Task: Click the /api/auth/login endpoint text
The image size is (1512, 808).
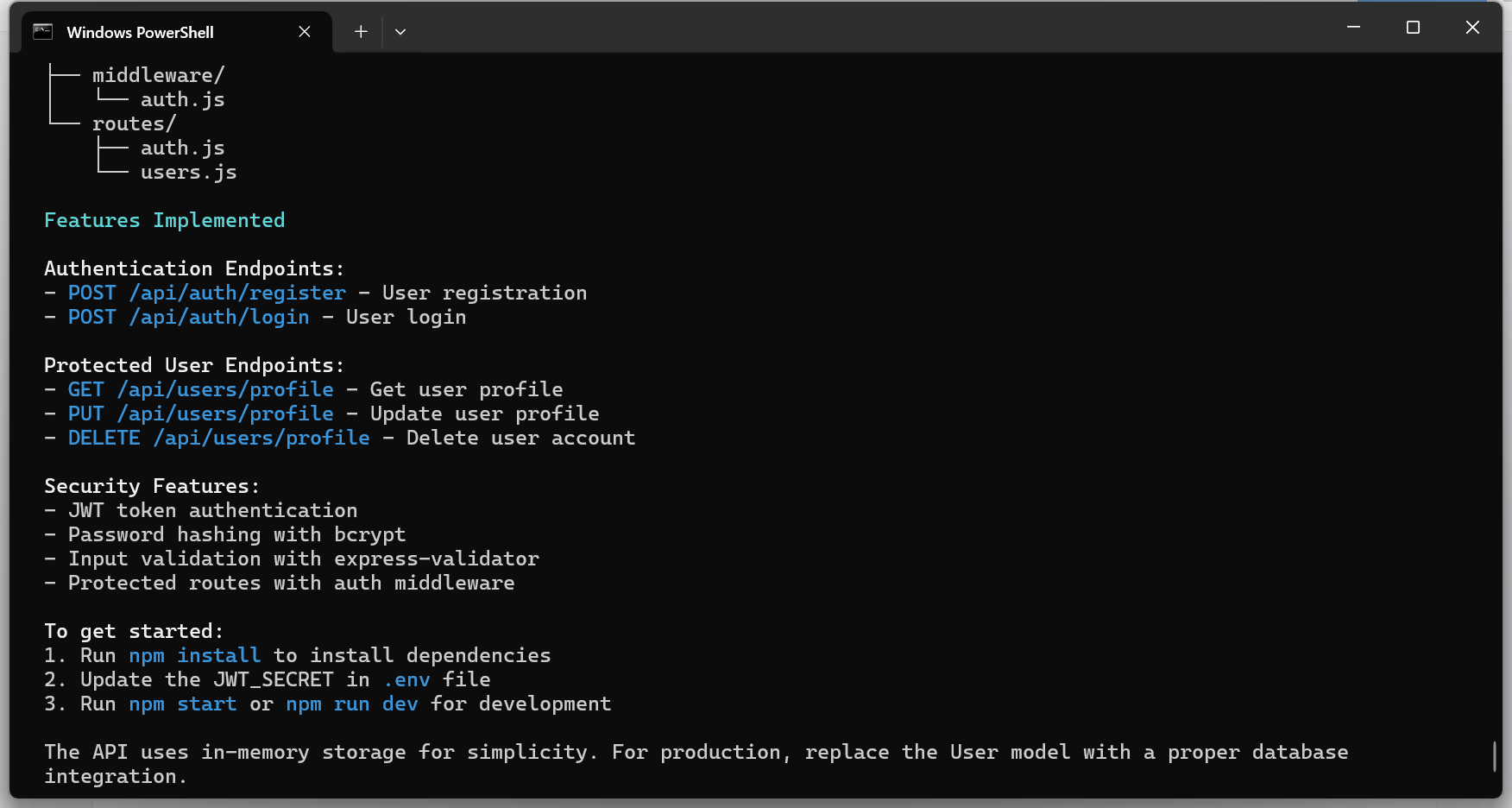Action: [219, 318]
